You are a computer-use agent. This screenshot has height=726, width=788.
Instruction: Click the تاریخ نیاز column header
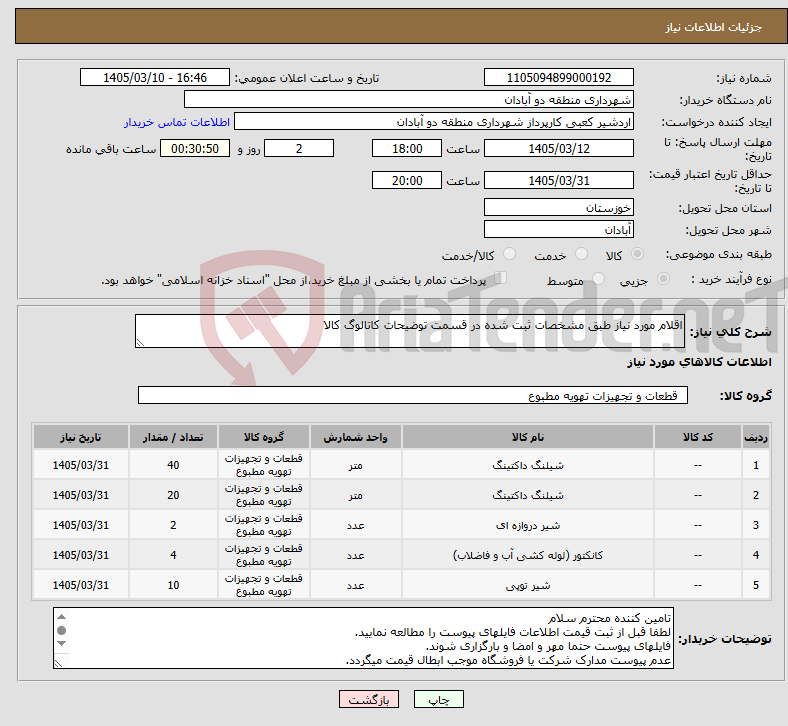pyautogui.click(x=81, y=437)
